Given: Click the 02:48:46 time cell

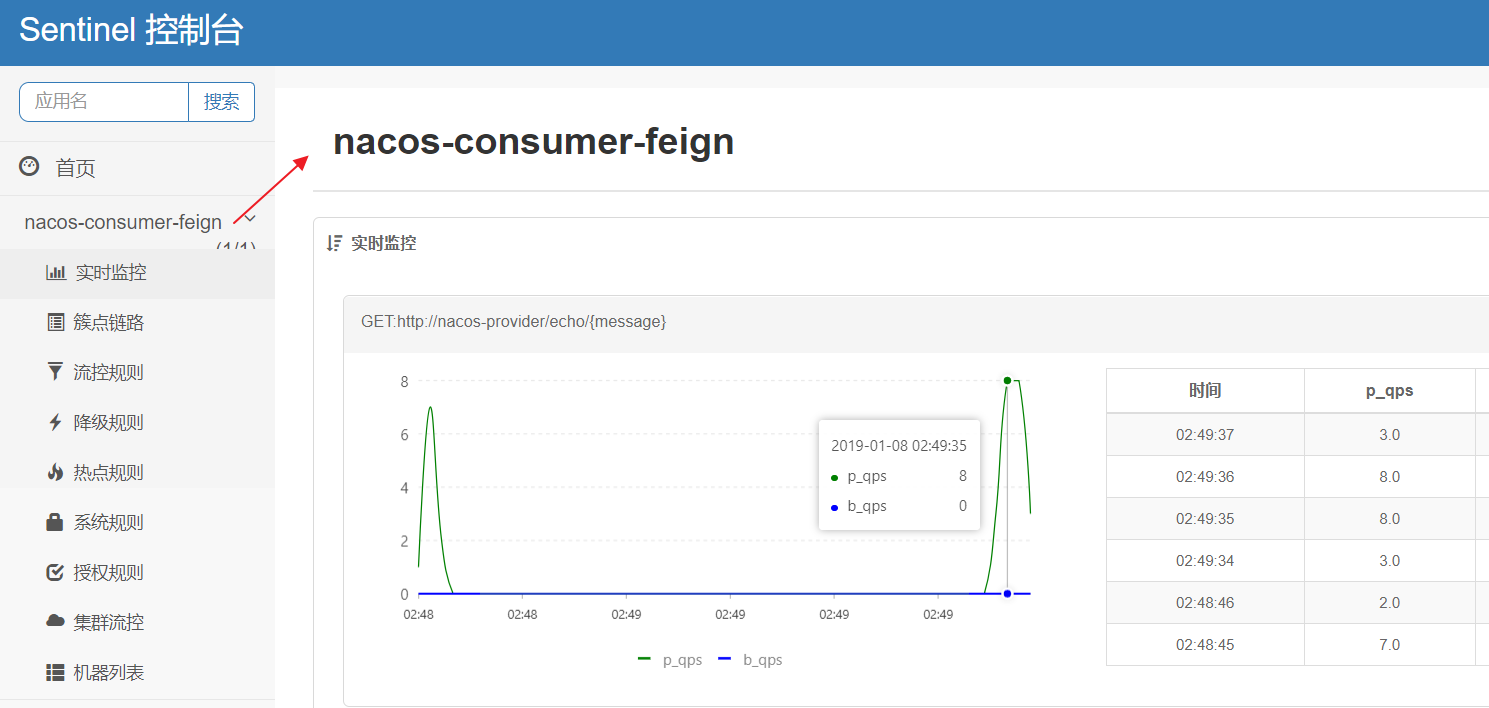Looking at the screenshot, I should coord(1205,602).
